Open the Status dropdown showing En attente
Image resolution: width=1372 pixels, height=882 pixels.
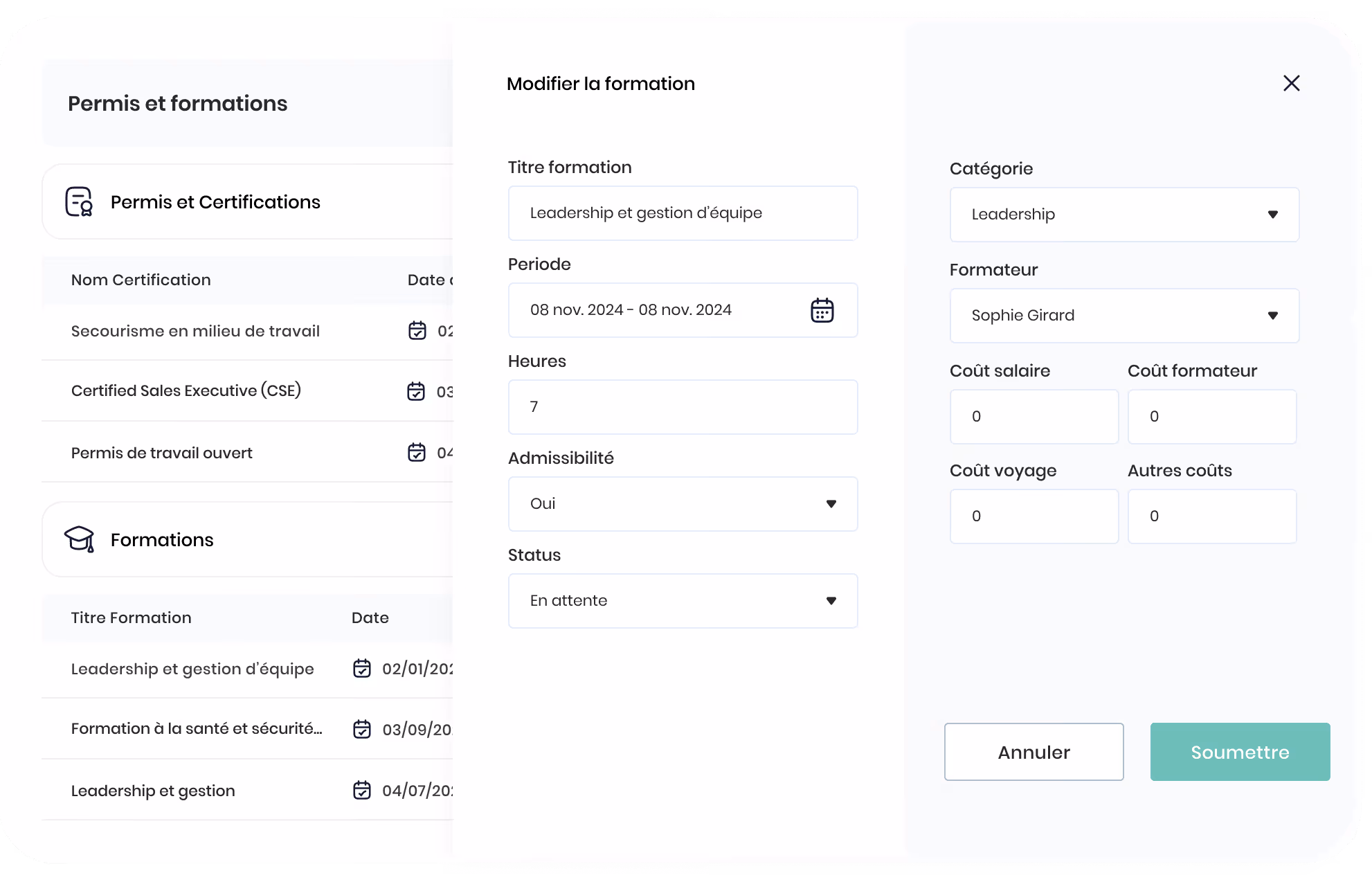[x=683, y=601]
